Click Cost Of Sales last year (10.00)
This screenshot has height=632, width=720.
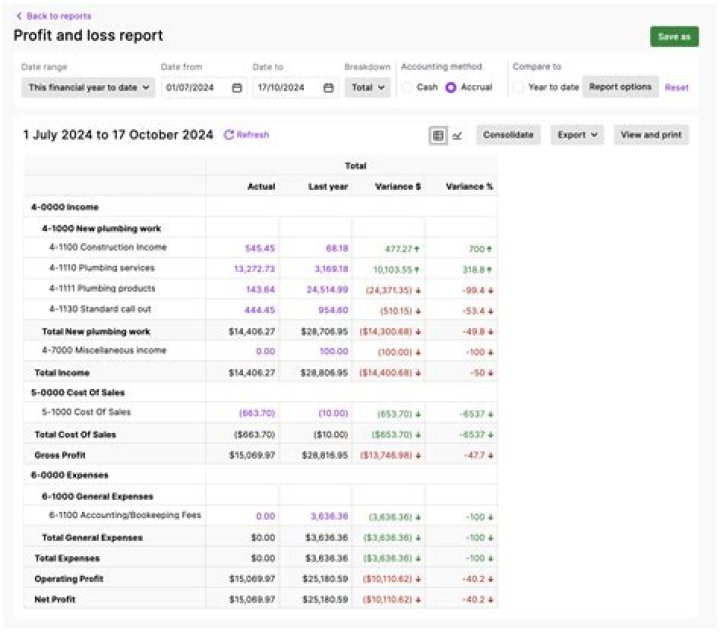[x=333, y=413]
